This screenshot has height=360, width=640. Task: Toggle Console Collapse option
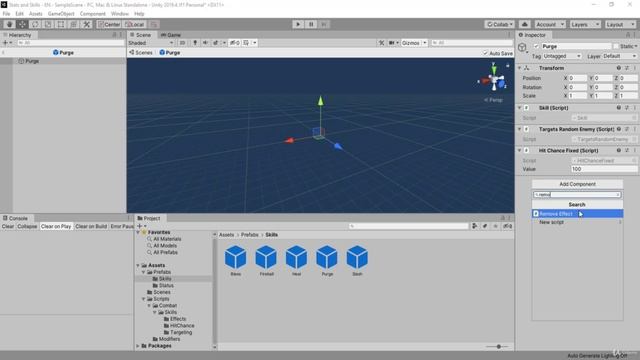27,227
